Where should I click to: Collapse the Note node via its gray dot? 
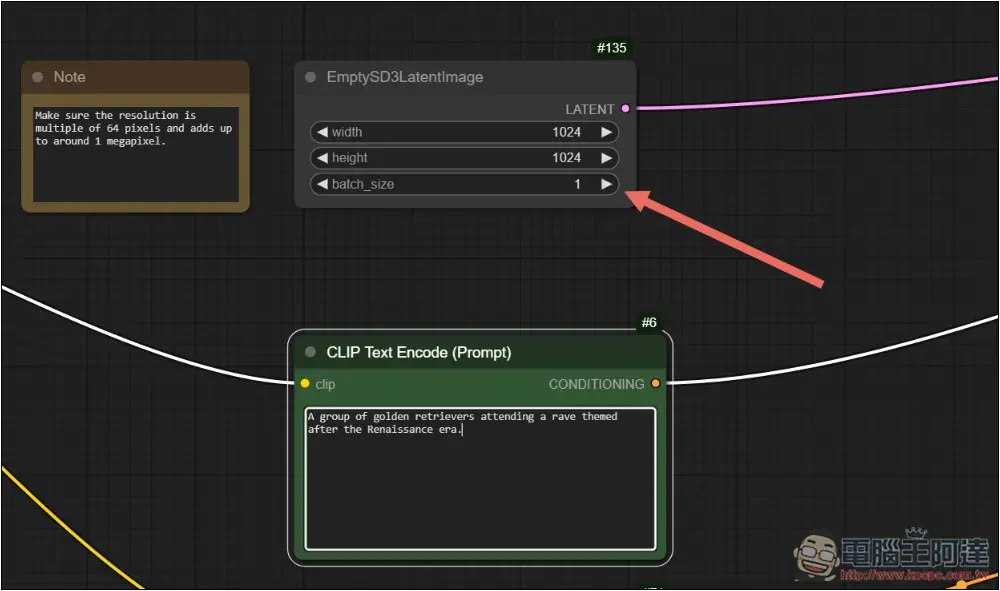[x=38, y=77]
